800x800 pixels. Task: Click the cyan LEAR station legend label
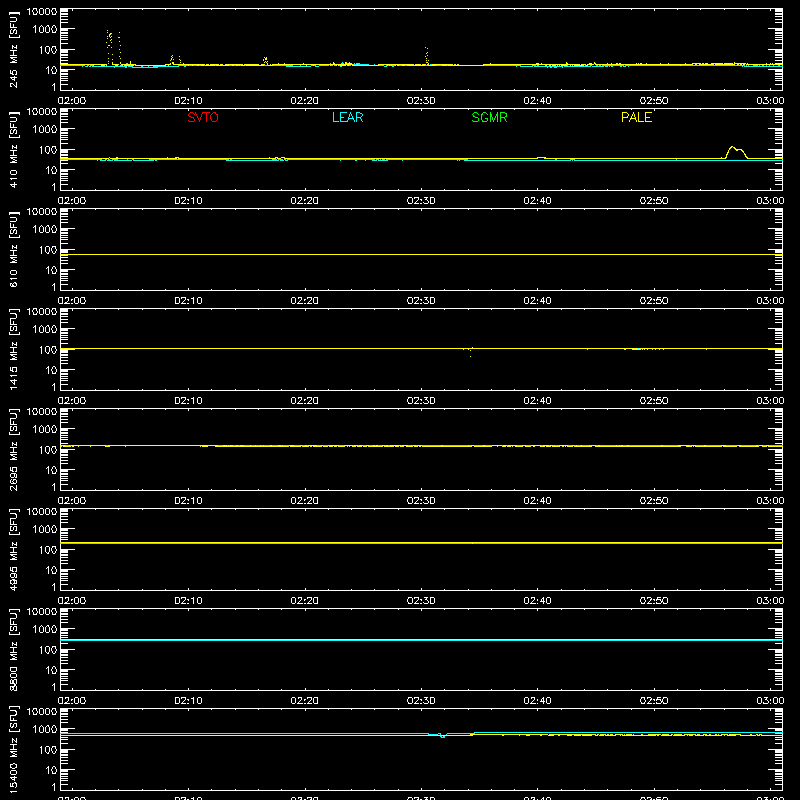tap(347, 117)
